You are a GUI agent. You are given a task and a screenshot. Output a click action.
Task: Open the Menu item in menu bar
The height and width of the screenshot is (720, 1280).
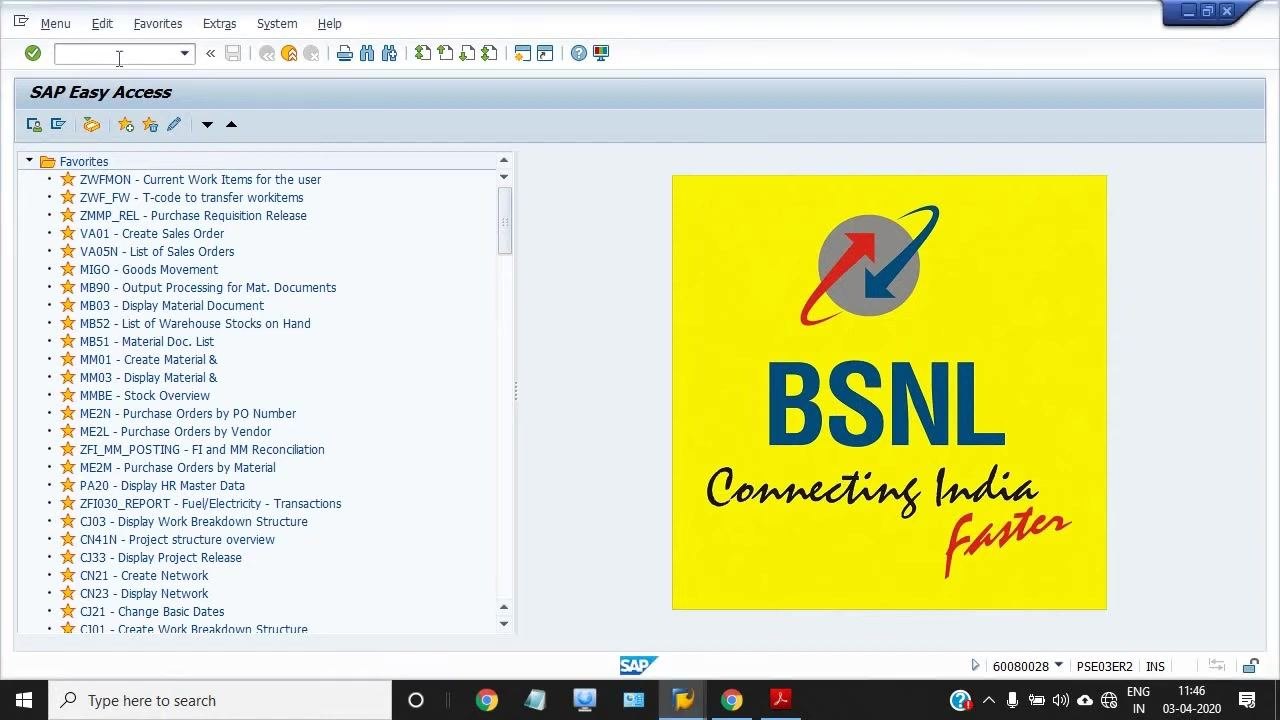pyautogui.click(x=55, y=23)
